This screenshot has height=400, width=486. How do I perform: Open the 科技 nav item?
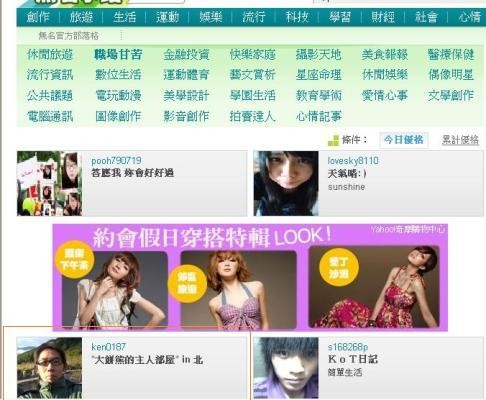pyautogui.click(x=297, y=17)
